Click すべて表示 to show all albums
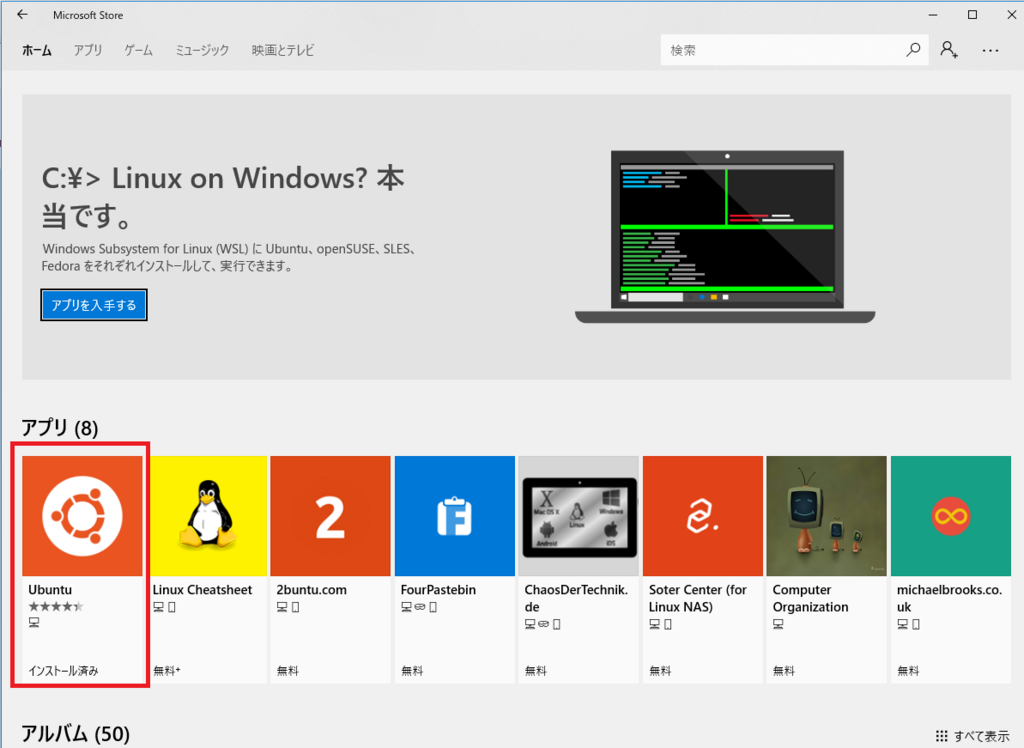 972,736
